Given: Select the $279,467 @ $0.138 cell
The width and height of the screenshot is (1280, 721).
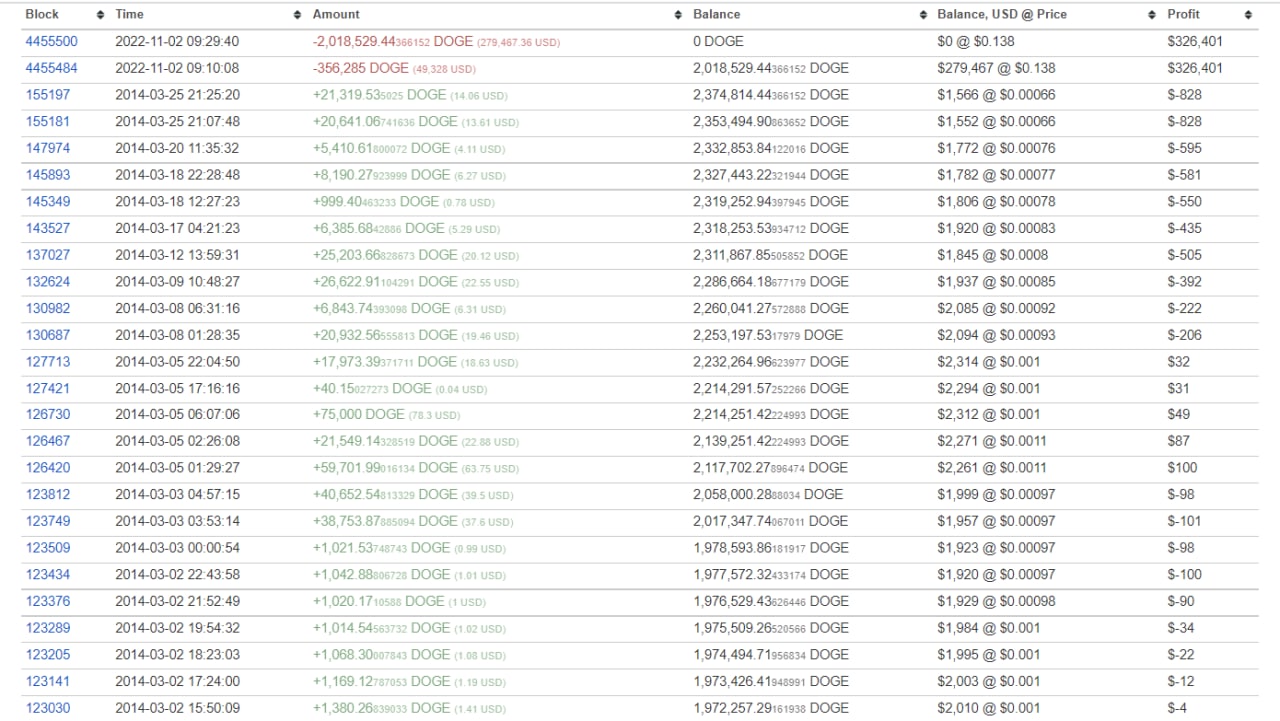Looking at the screenshot, I should (996, 69).
